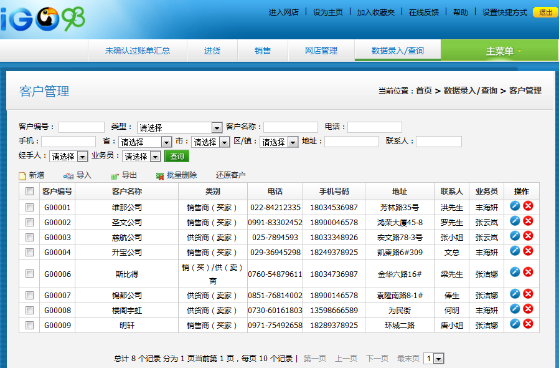
Task: Click the green 查询 search button
Action: 176,156
